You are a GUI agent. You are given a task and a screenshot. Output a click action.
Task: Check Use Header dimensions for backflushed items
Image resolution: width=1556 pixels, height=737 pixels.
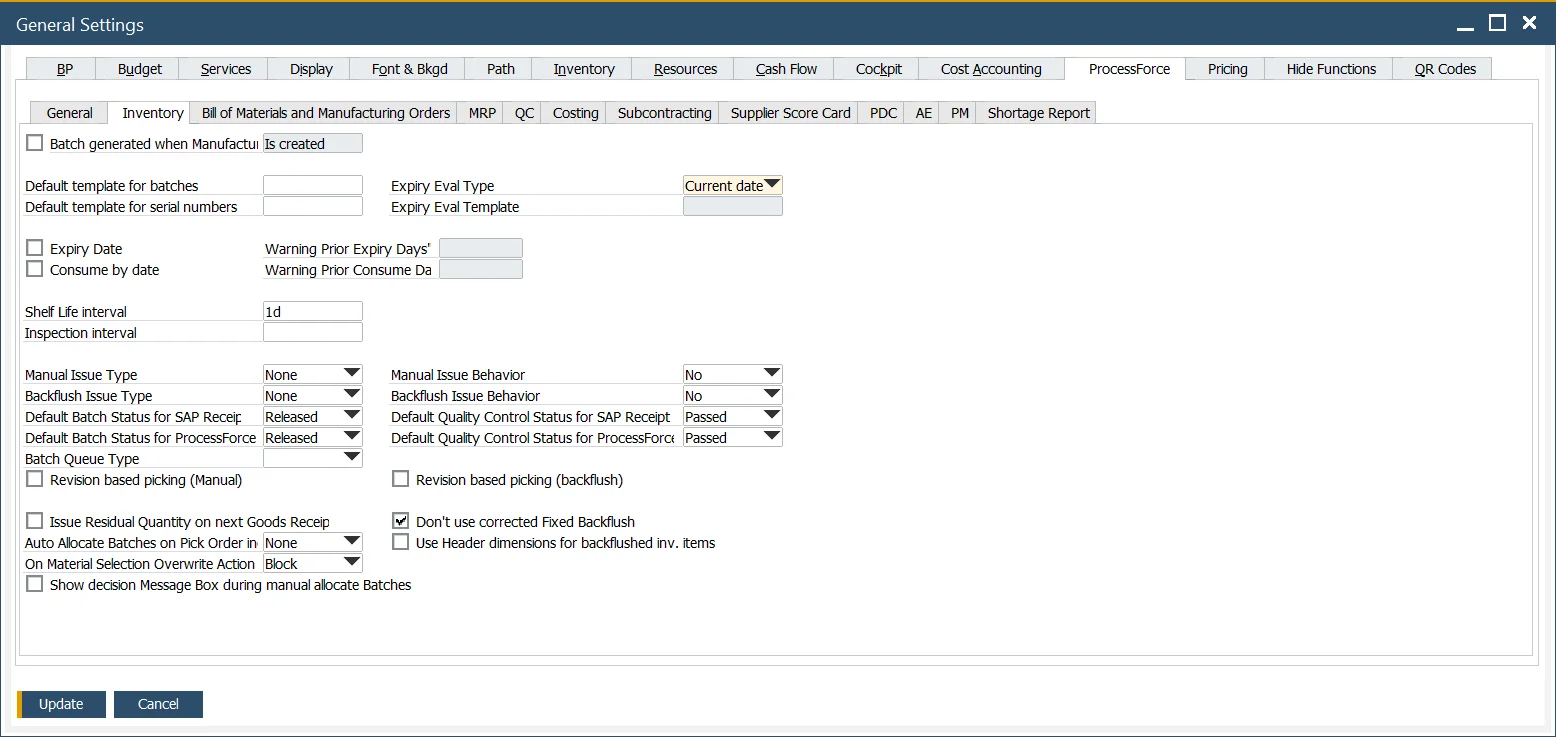401,542
